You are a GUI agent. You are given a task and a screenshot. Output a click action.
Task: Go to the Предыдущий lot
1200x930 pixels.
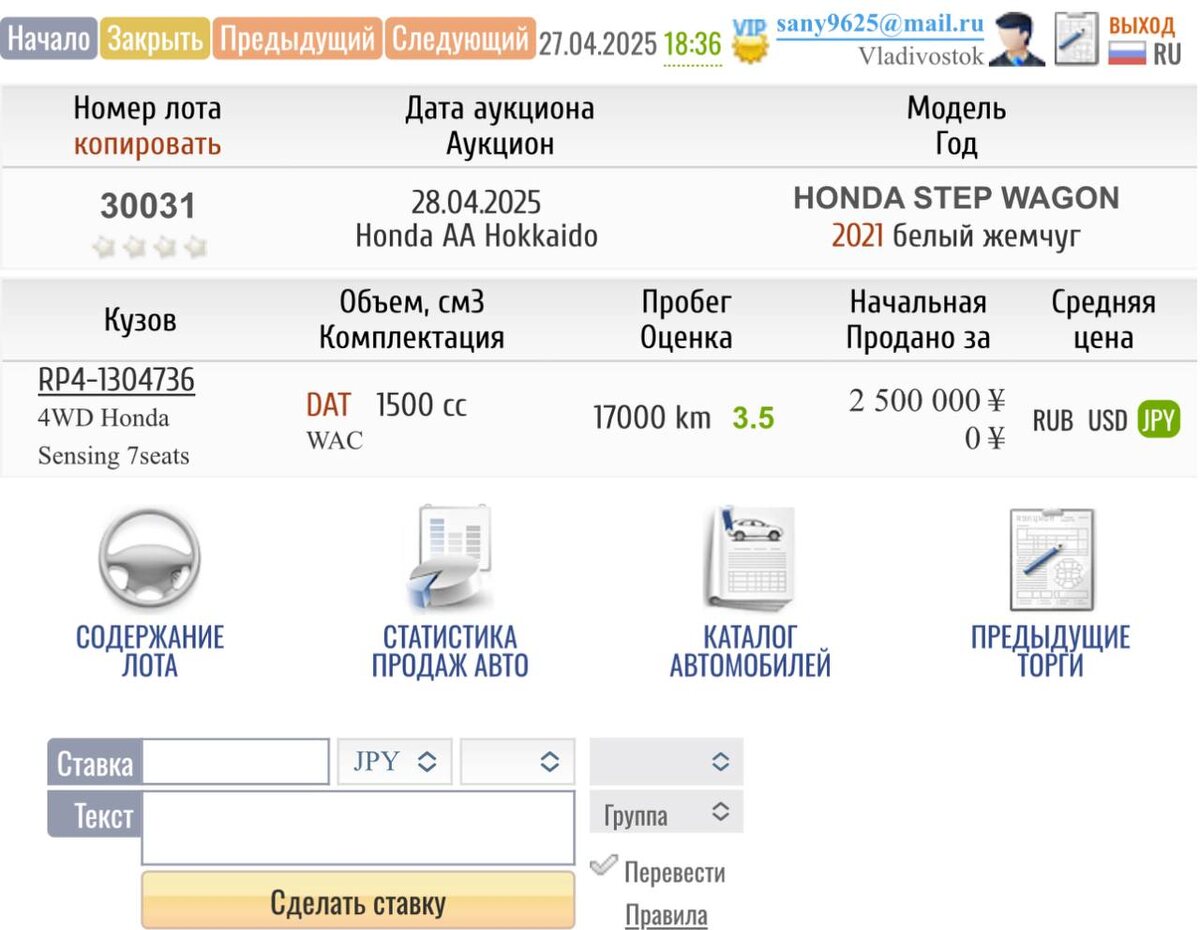[297, 39]
